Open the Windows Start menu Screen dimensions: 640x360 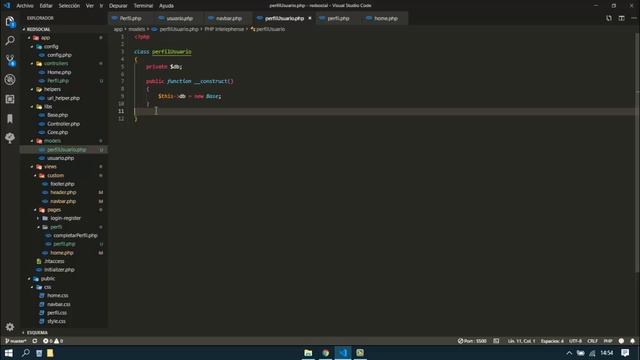(x=8, y=353)
